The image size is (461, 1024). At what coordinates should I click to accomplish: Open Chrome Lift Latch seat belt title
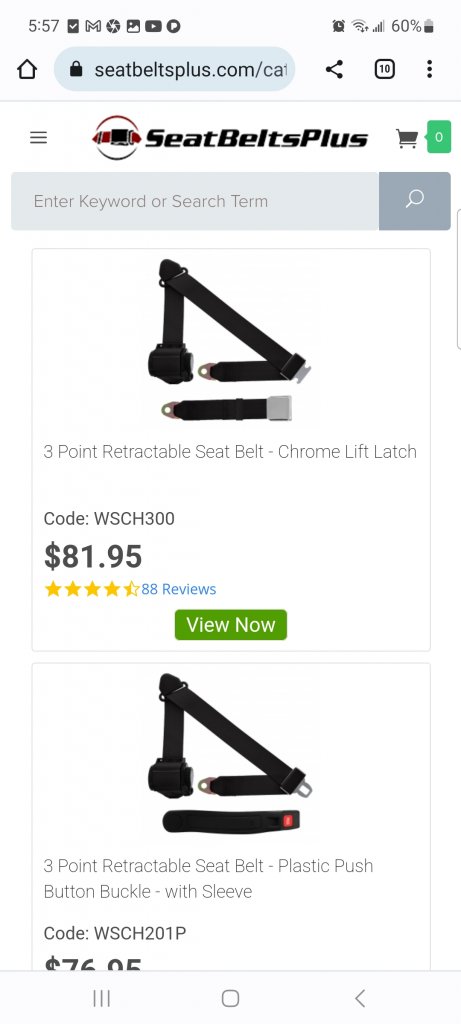click(230, 451)
